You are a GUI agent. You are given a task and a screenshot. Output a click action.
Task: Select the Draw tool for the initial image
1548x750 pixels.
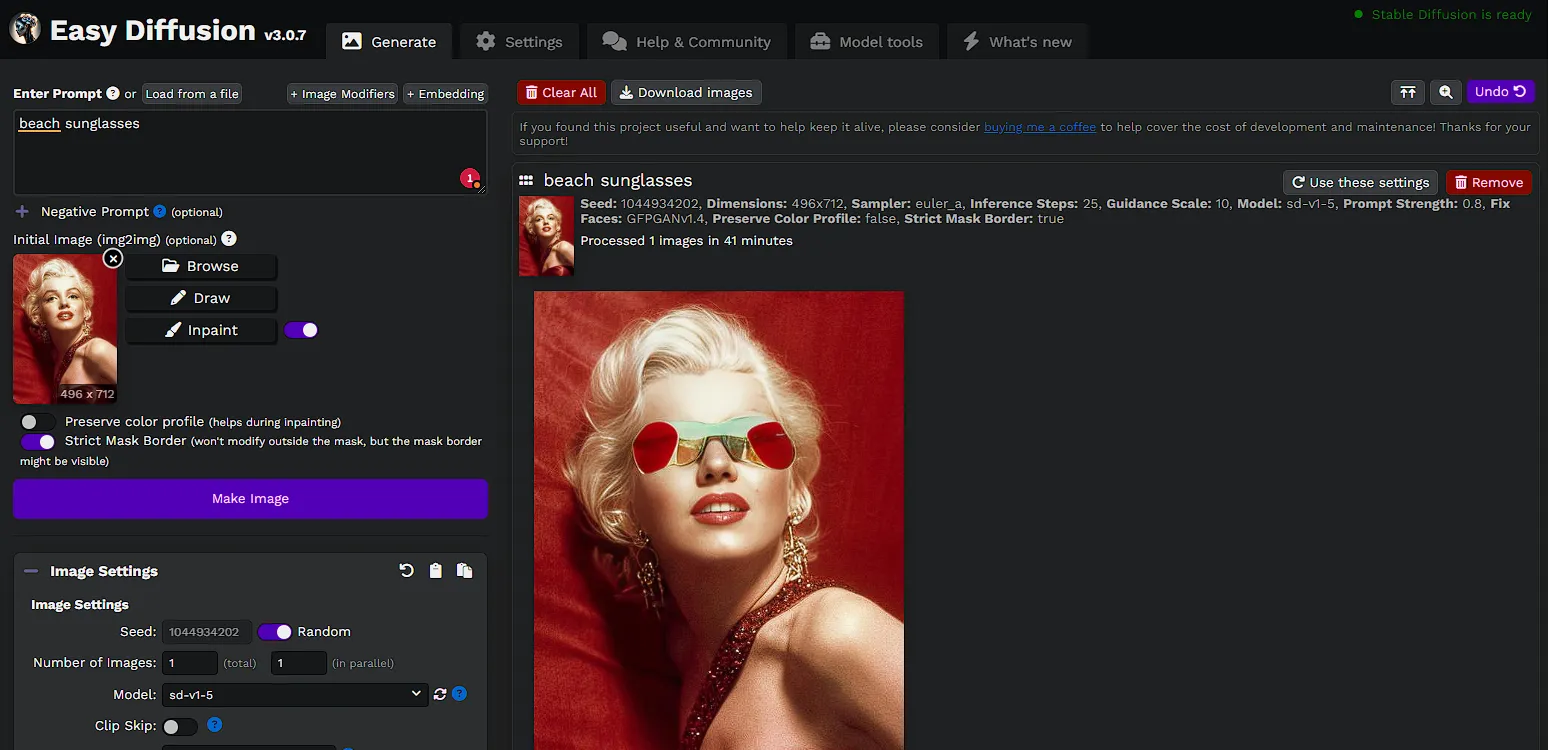[201, 298]
